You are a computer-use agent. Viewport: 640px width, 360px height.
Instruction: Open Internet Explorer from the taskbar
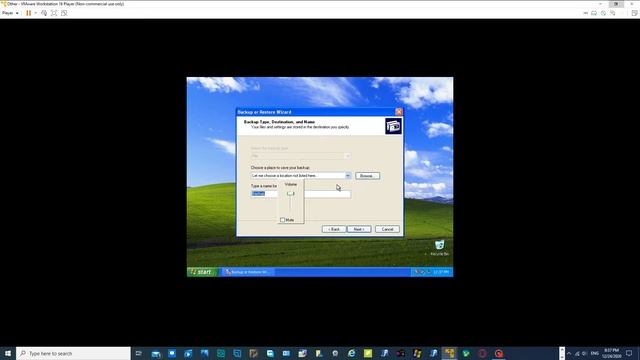(x=351, y=353)
